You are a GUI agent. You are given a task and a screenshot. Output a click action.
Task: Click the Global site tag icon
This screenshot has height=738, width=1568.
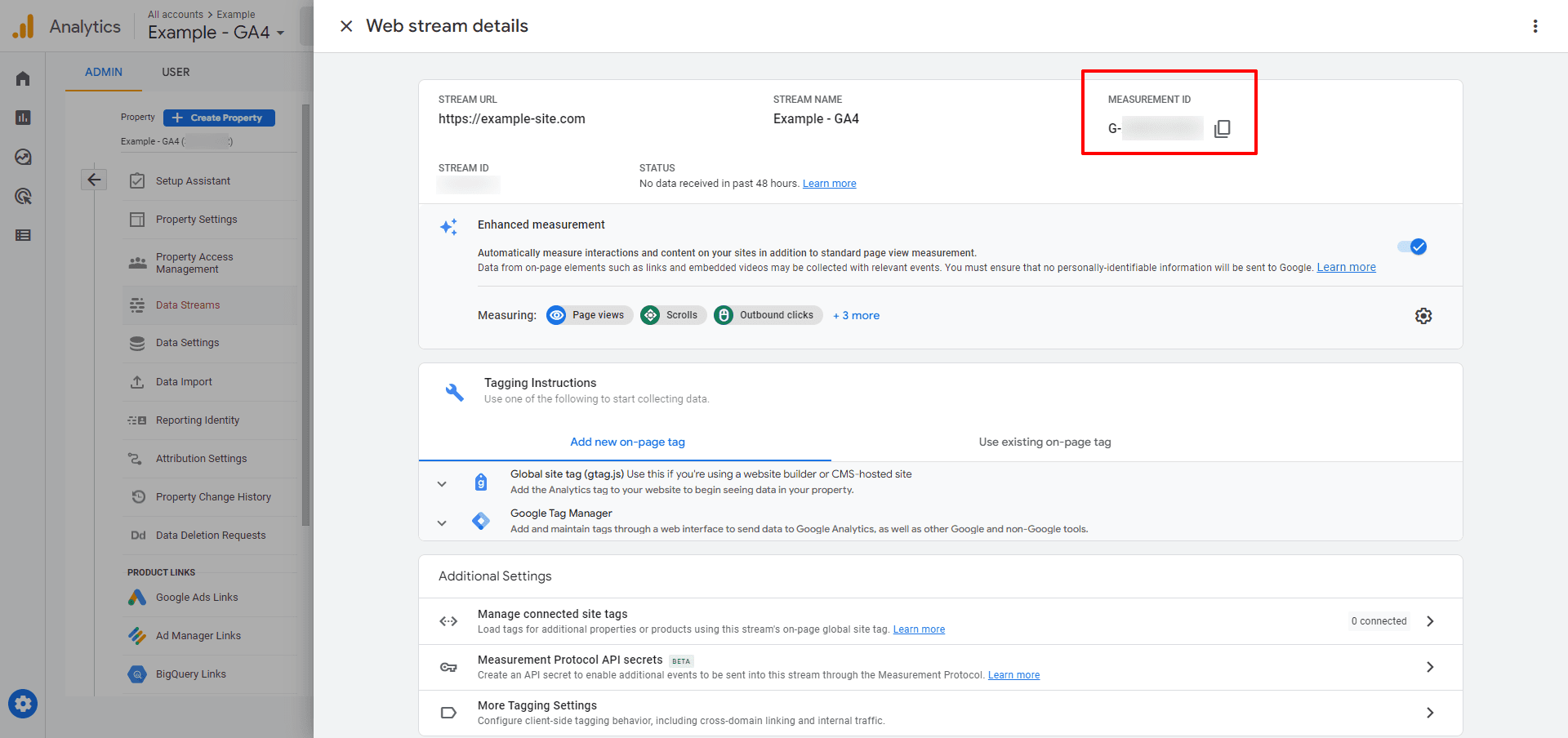[x=481, y=482]
